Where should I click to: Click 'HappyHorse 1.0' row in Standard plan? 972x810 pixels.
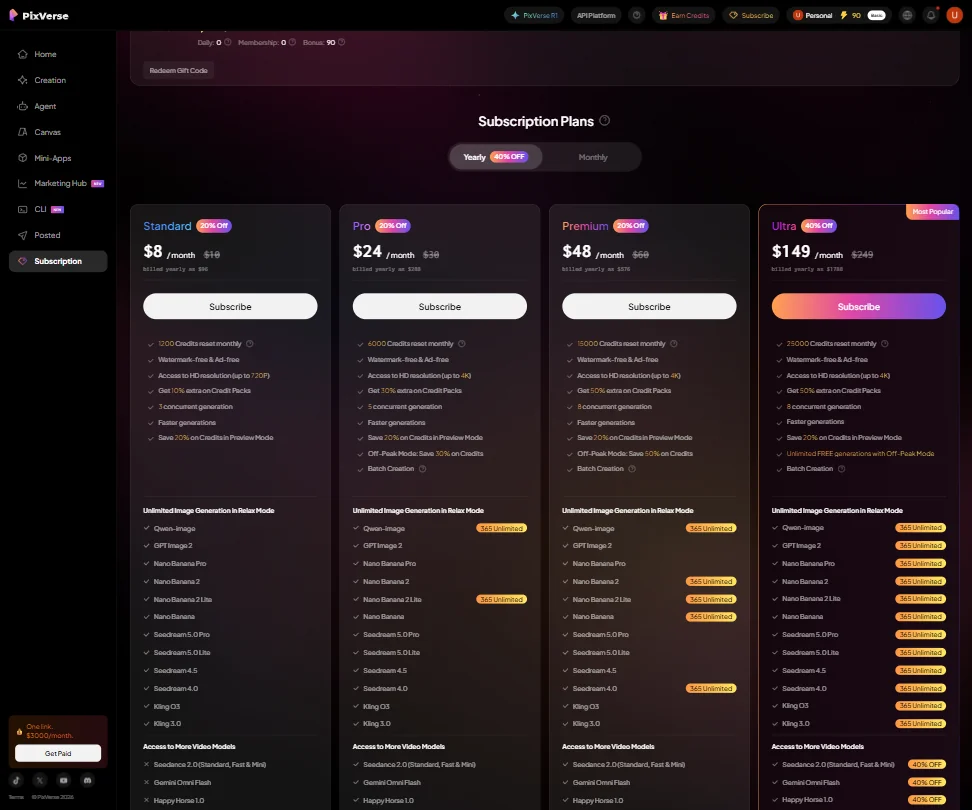pyautogui.click(x=230, y=800)
